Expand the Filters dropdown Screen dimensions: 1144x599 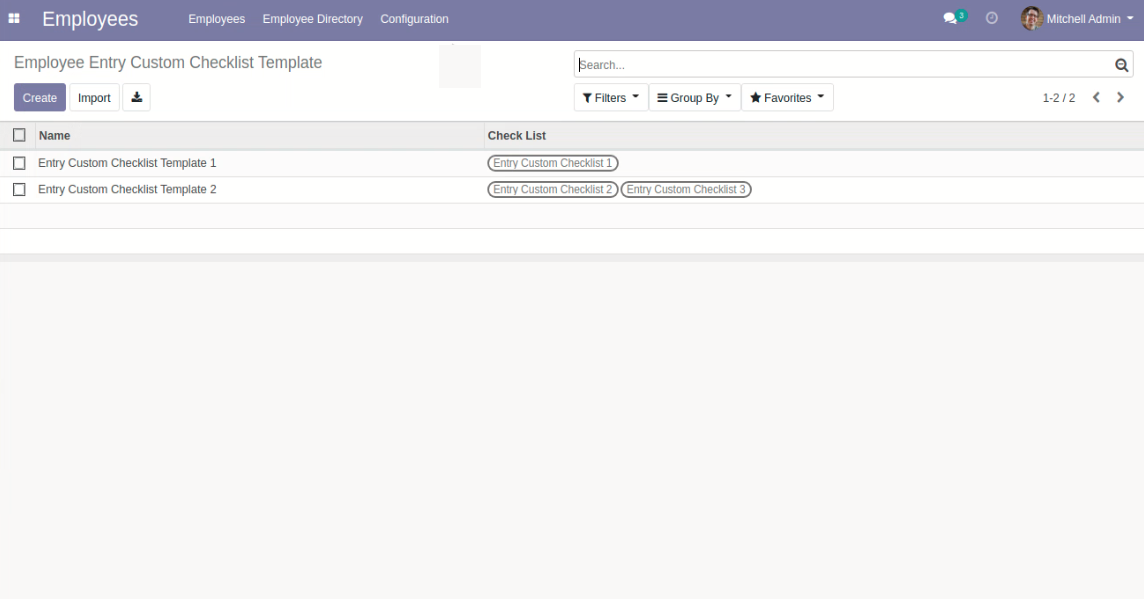[611, 98]
